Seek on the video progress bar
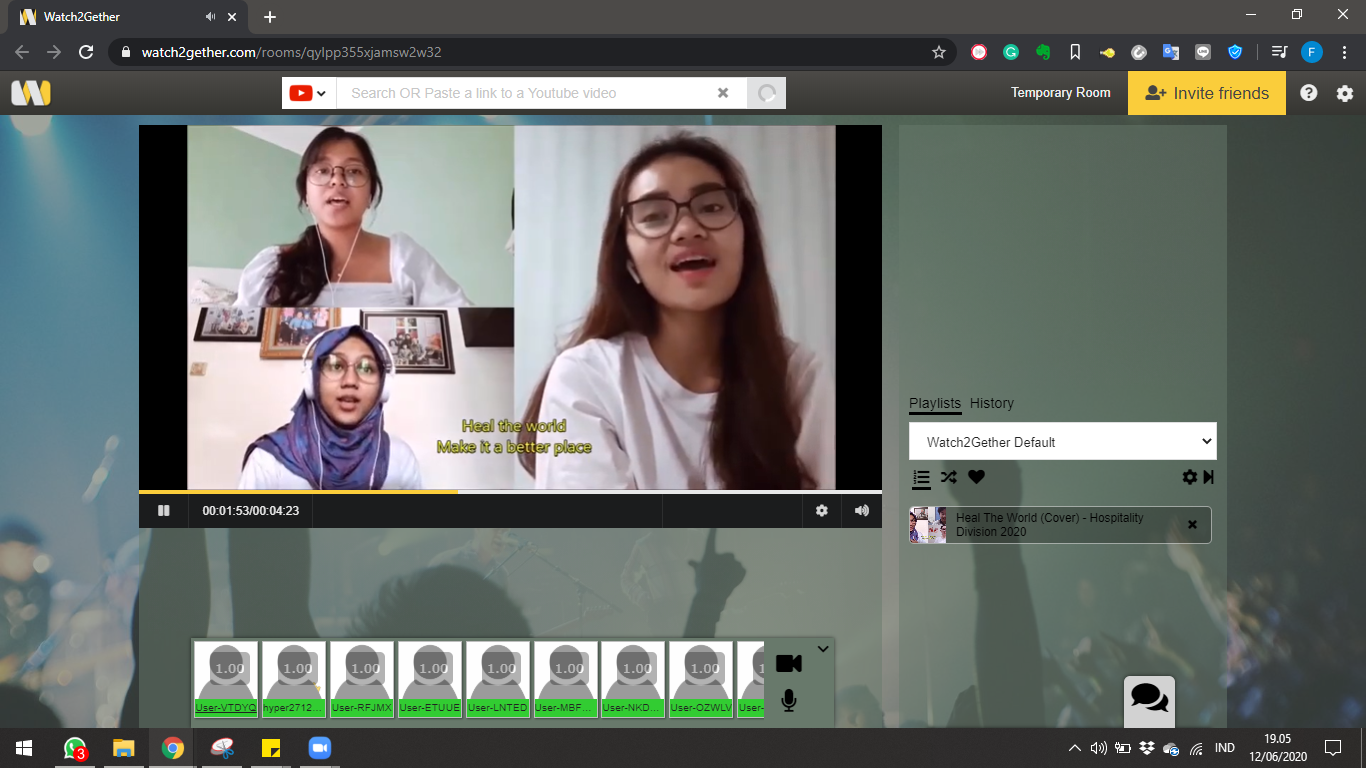1366x768 pixels. [600, 491]
